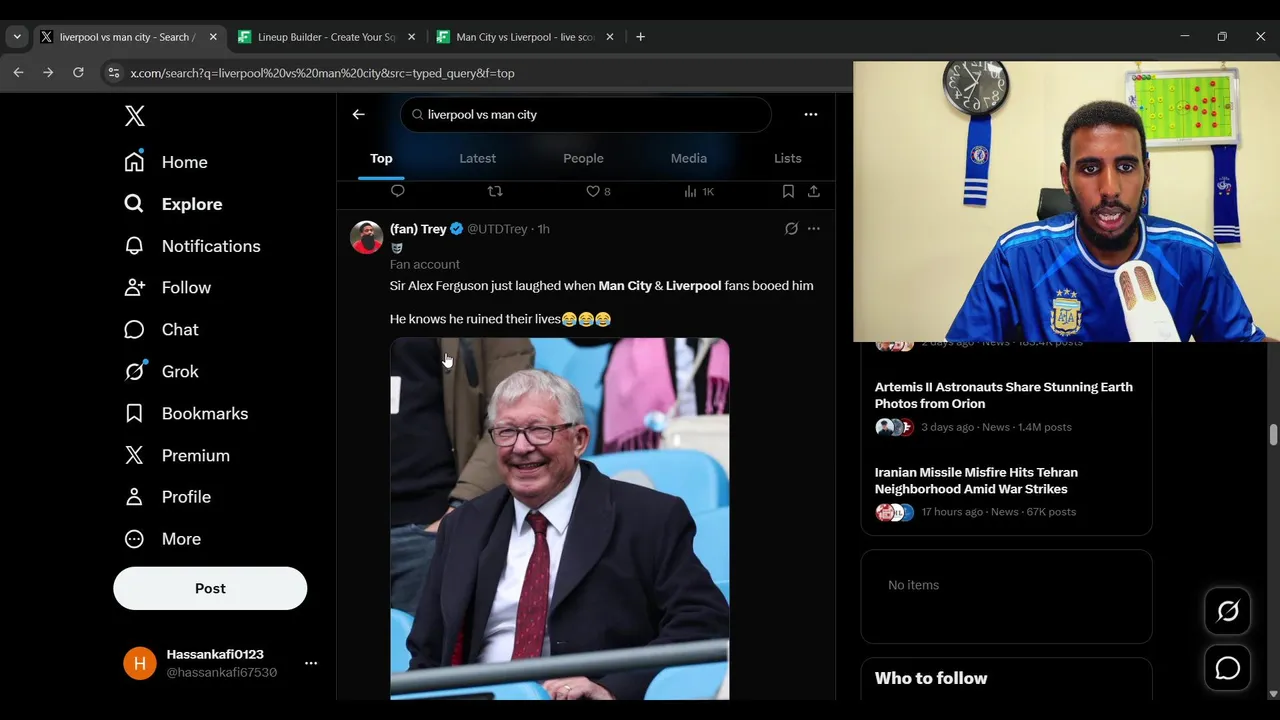This screenshot has height=720, width=1280.
Task: Click the @UTDTrey handle
Action: 497,229
